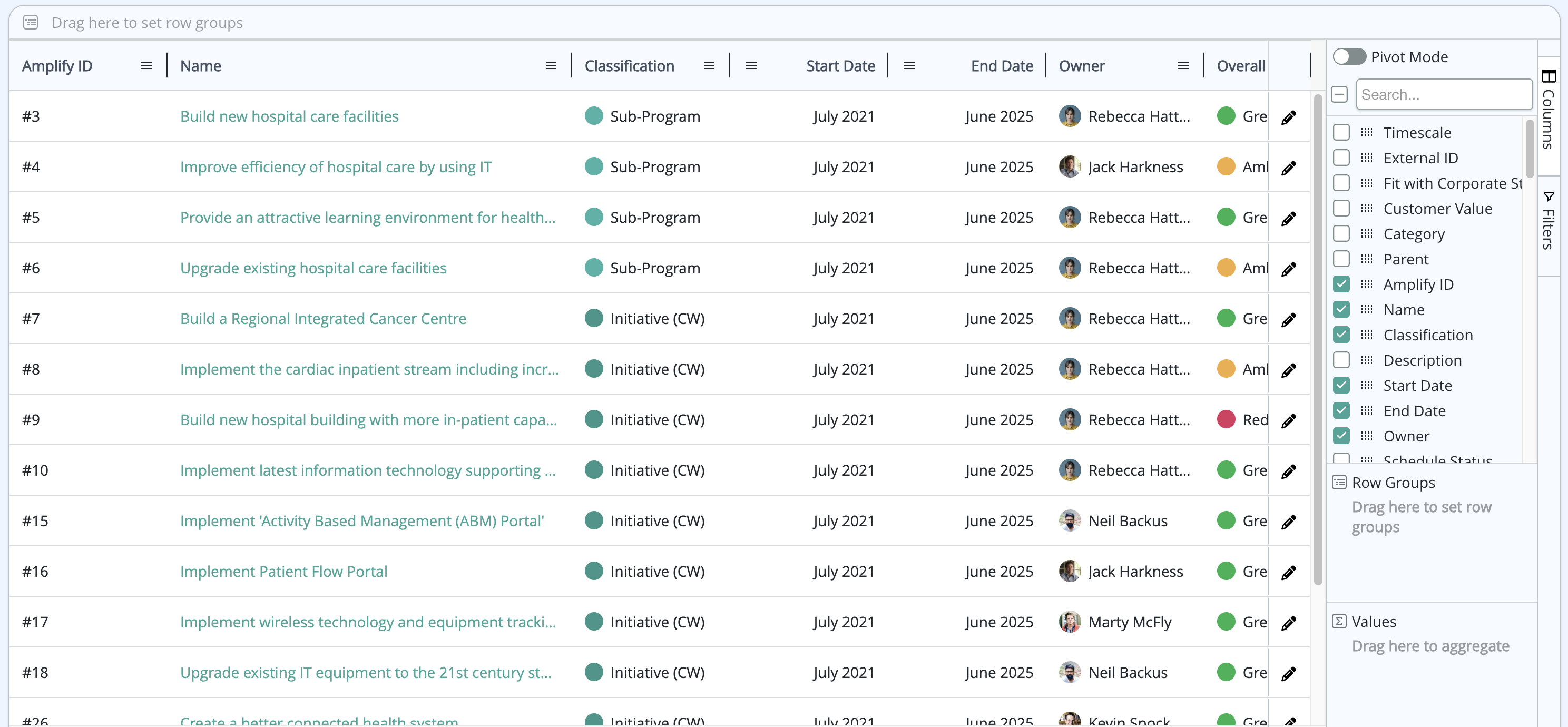Click Fit with Corporate St column label
1568x727 pixels.
coord(1452,183)
